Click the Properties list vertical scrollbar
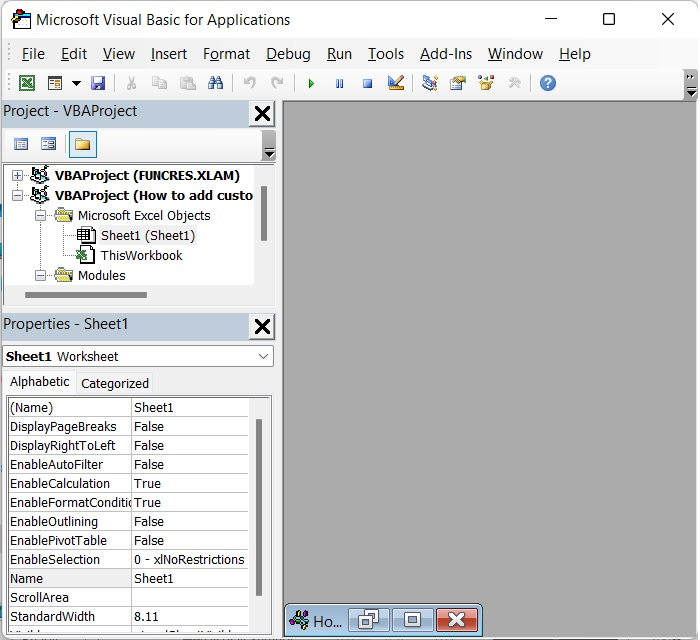The height and width of the screenshot is (640, 700). 259,507
